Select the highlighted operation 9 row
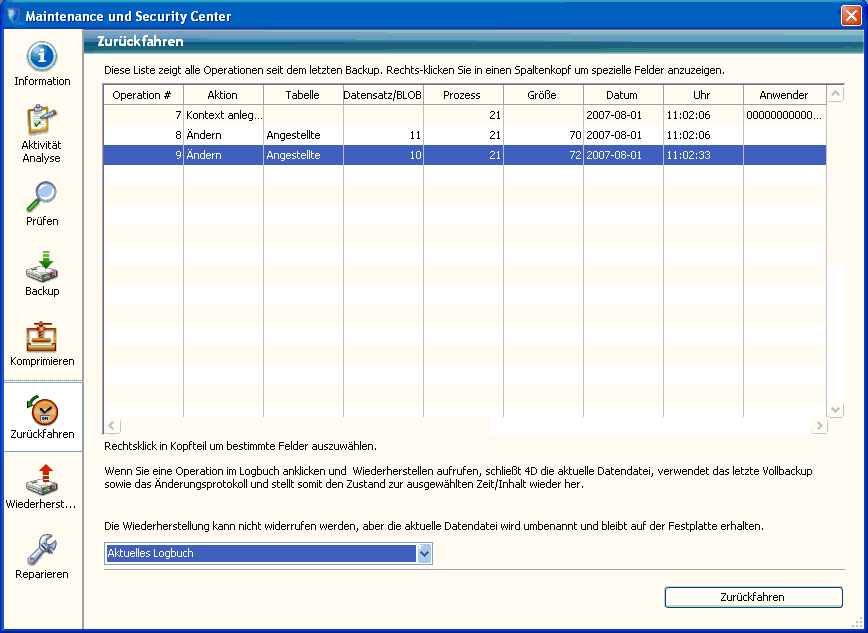 (x=300, y=155)
